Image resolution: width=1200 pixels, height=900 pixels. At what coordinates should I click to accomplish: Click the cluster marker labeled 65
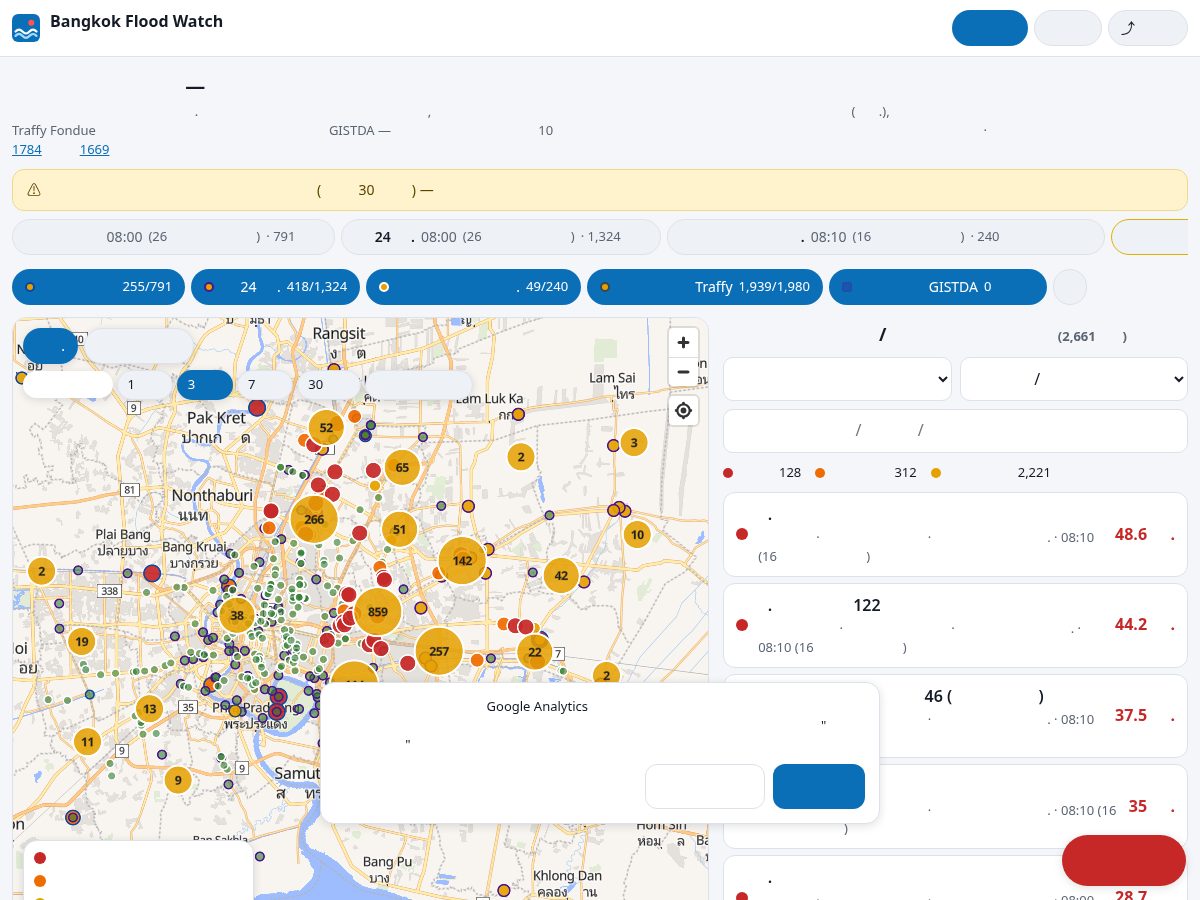[x=402, y=467]
